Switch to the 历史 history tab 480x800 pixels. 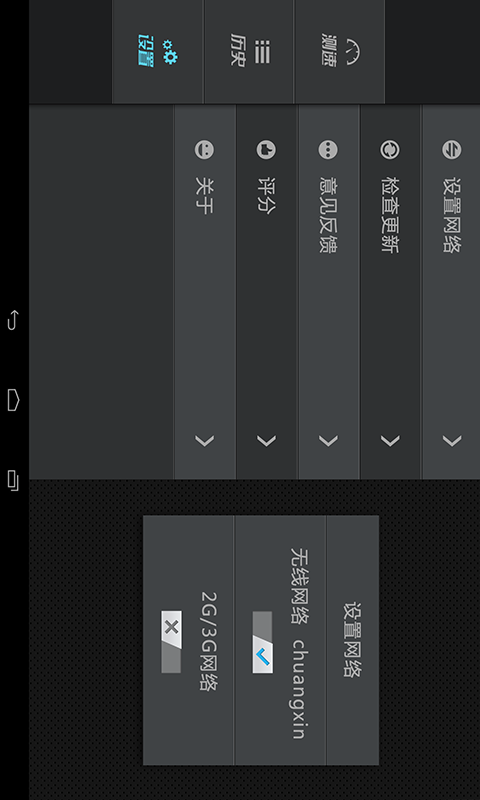pyautogui.click(x=249, y=52)
